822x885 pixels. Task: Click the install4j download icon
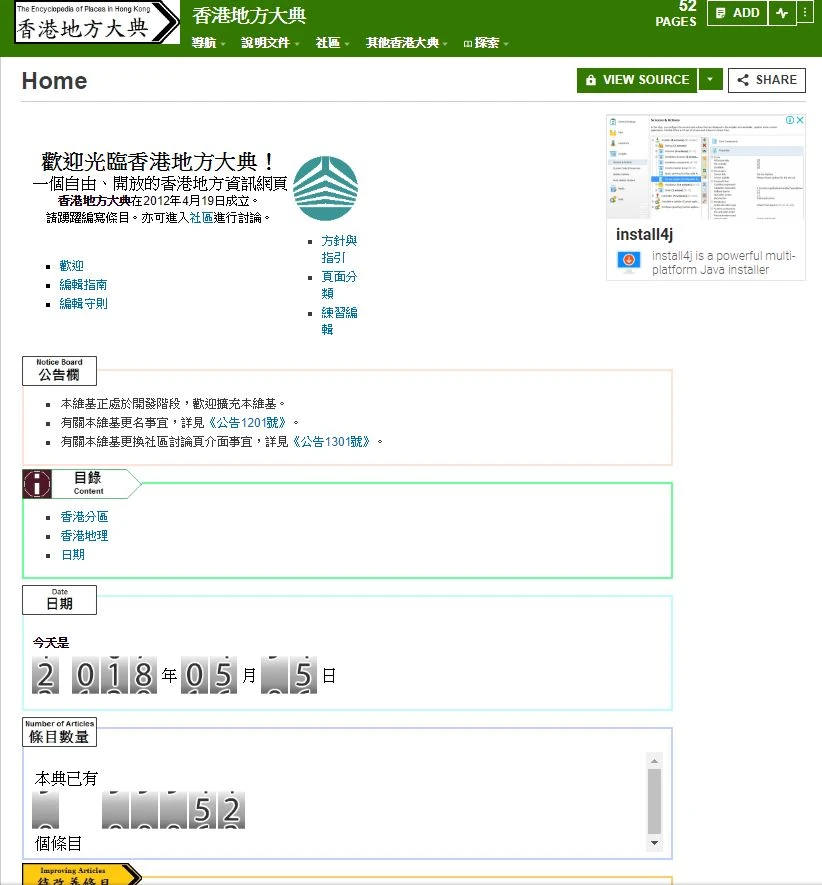point(628,261)
